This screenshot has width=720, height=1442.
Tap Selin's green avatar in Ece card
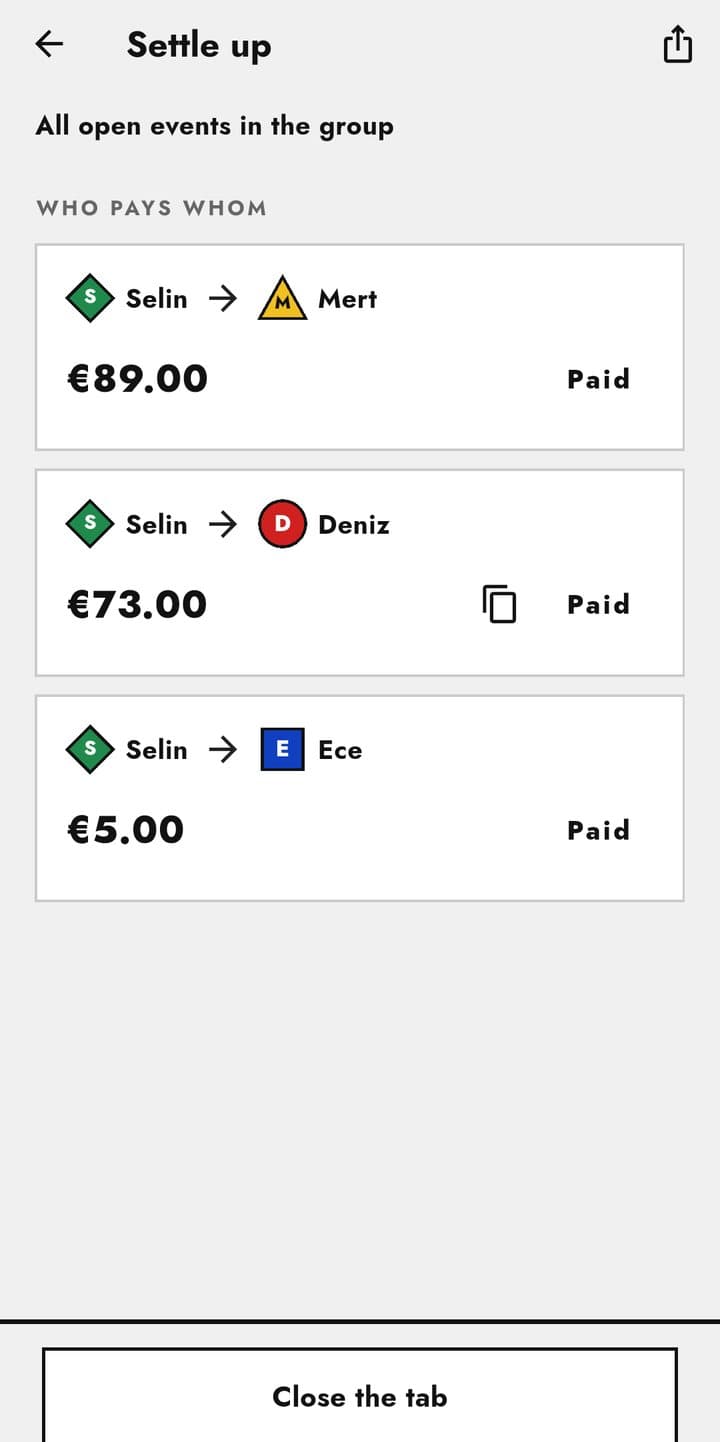[x=91, y=749]
